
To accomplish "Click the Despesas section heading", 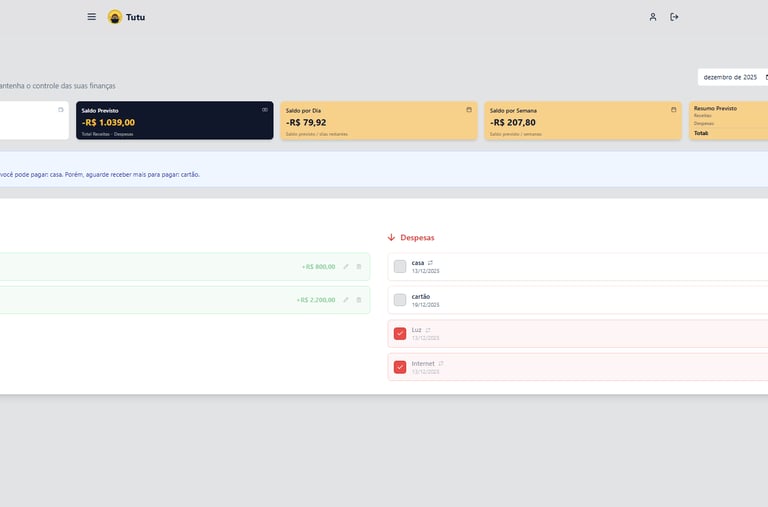I will tap(417, 238).
